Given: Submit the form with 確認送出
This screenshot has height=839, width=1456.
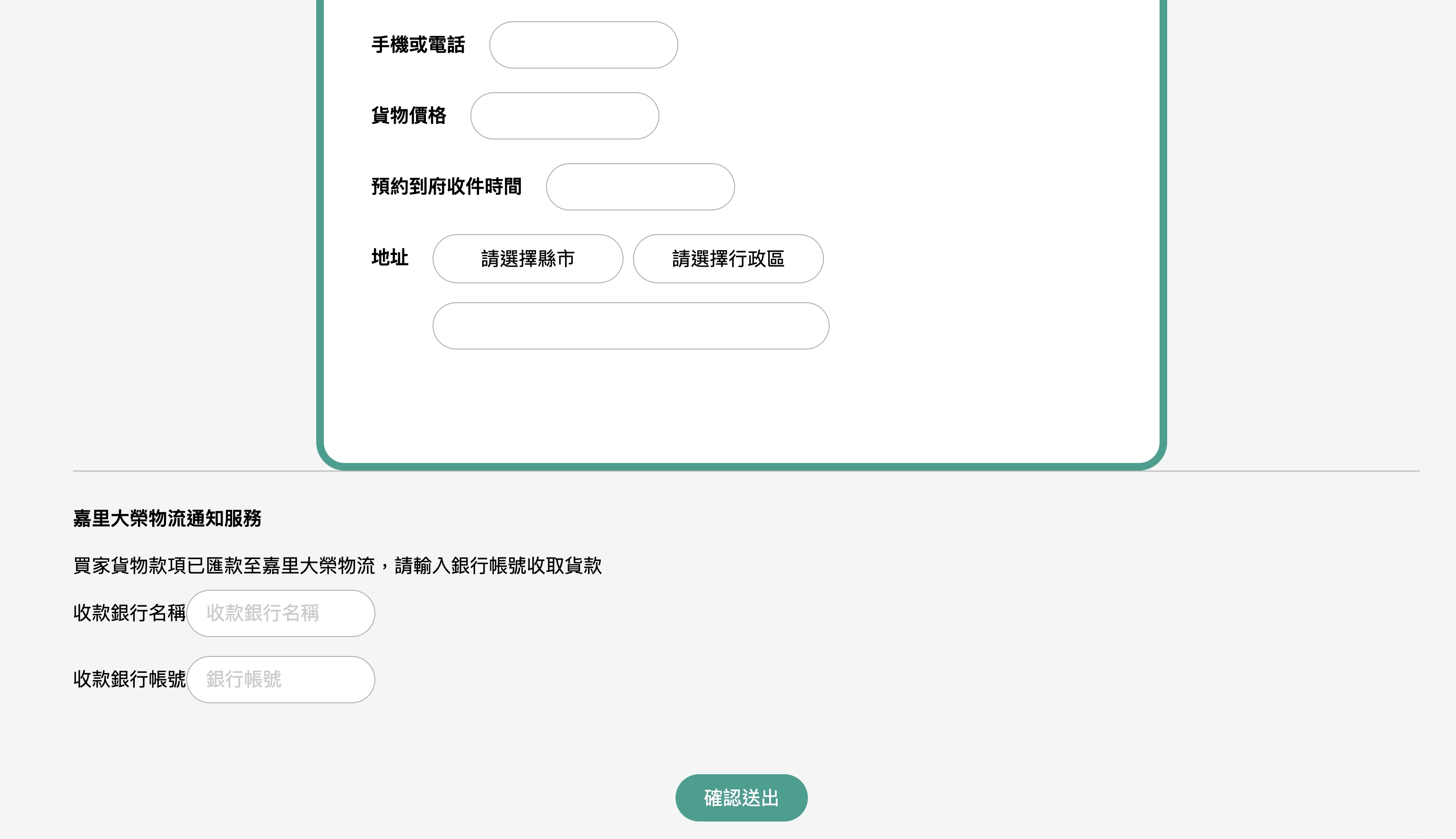Looking at the screenshot, I should (x=741, y=797).
